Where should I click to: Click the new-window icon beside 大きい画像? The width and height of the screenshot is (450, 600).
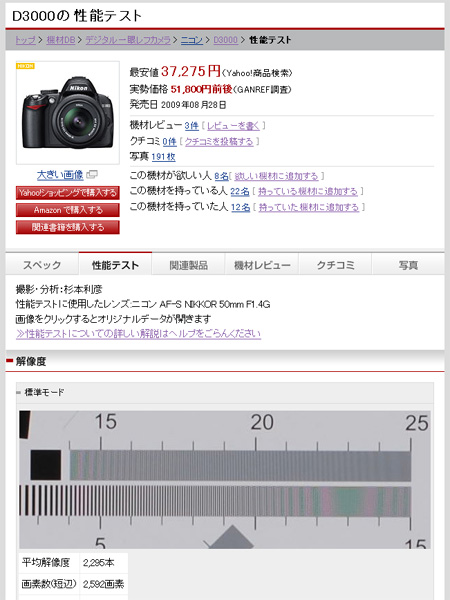click(x=92, y=175)
